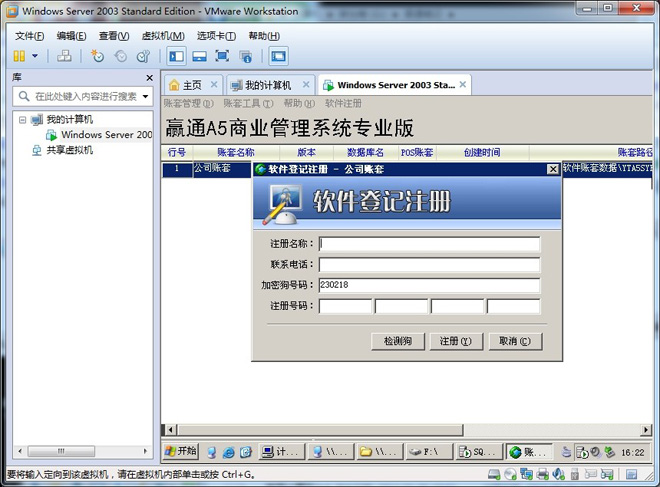This screenshot has width=660, height=487.
Task: Click the CD/DVD device status icon
Action: pyautogui.click(x=510, y=475)
